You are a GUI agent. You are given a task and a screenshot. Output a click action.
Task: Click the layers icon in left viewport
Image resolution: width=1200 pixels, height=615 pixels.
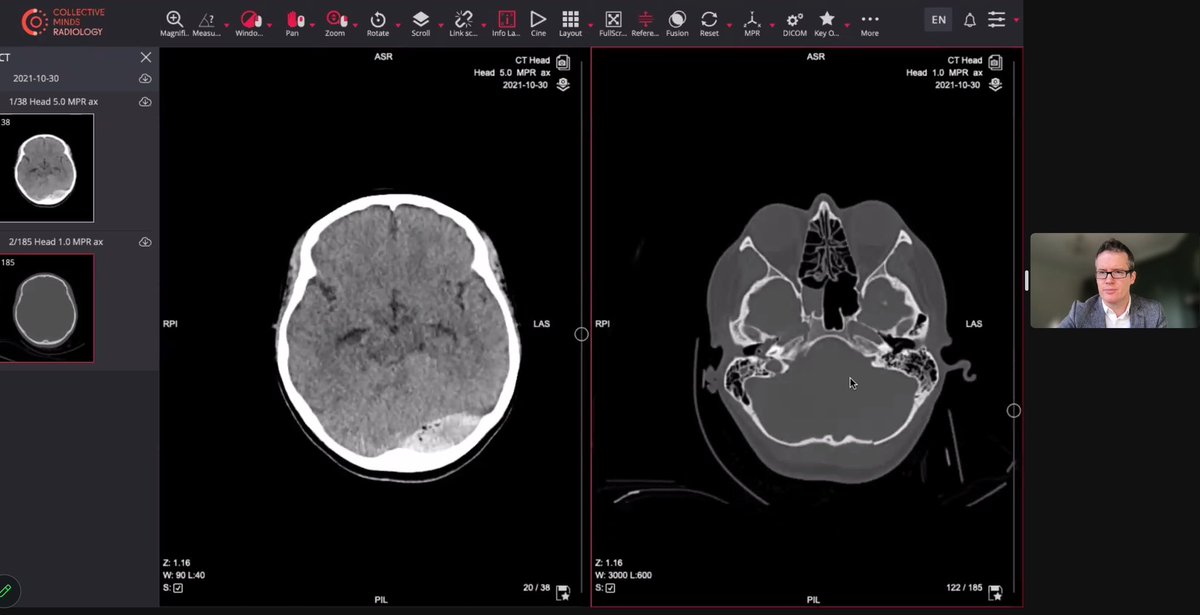[x=563, y=85]
